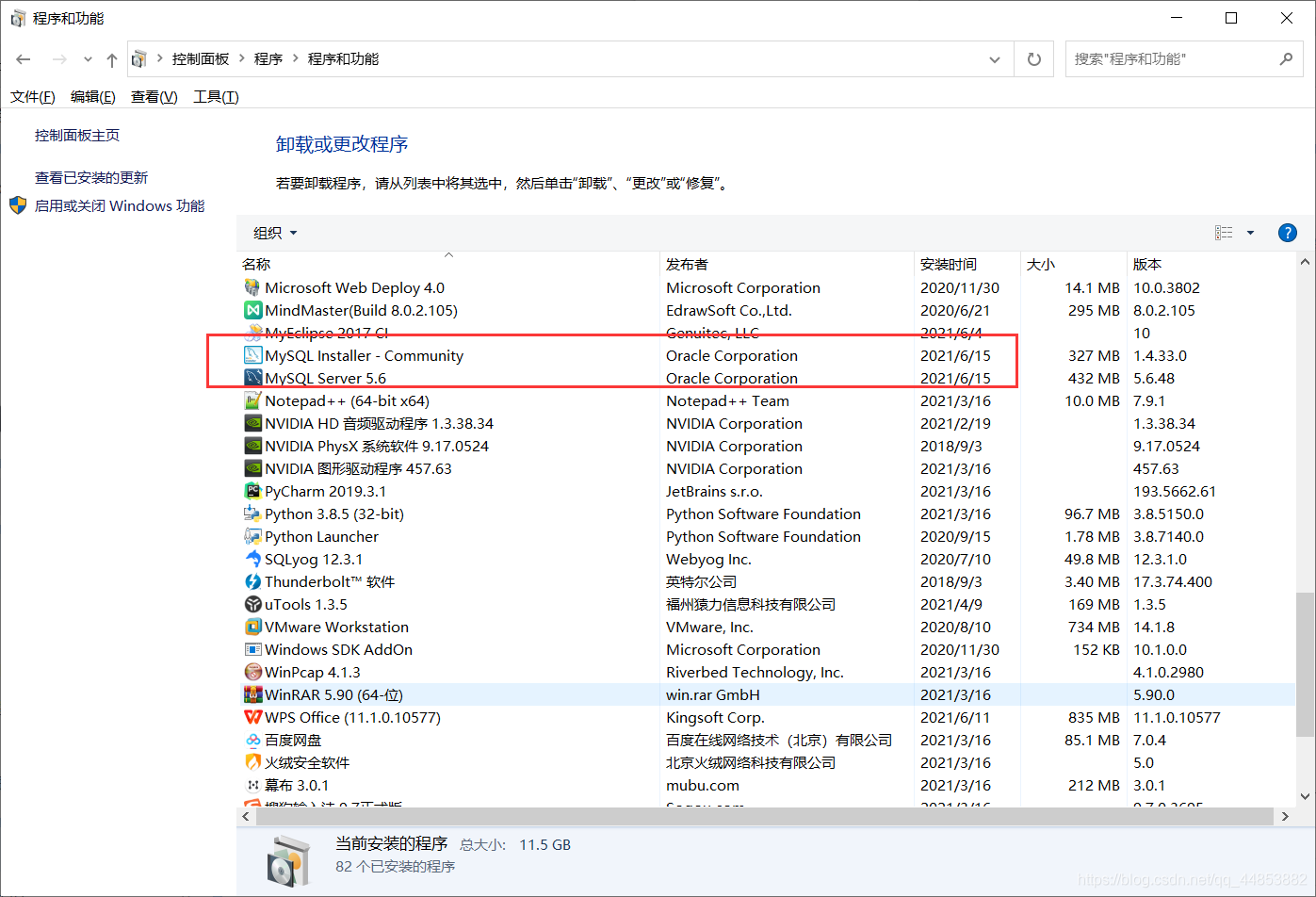Click the MySQL Server 5.6 icon
This screenshot has height=897, width=1316.
[x=252, y=378]
